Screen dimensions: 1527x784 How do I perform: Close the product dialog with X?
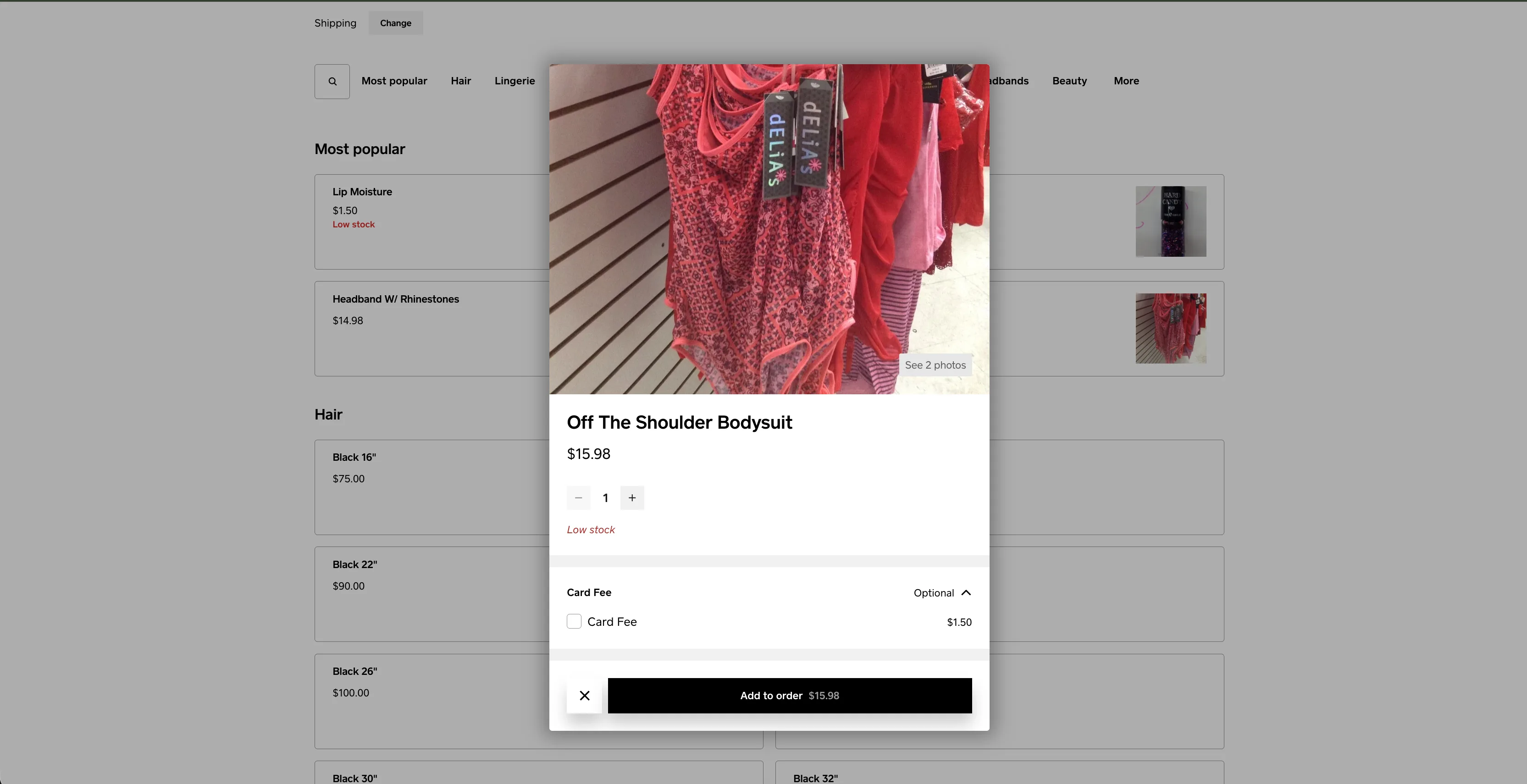[585, 696]
